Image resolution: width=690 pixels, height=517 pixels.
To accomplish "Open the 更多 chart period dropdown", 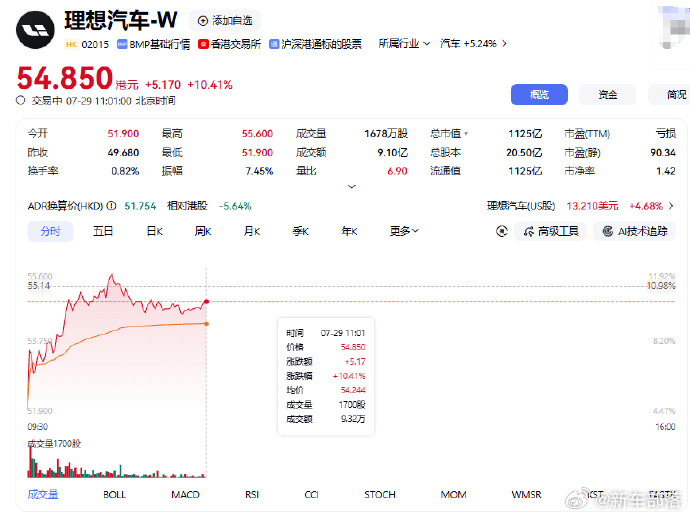I will click(x=404, y=231).
